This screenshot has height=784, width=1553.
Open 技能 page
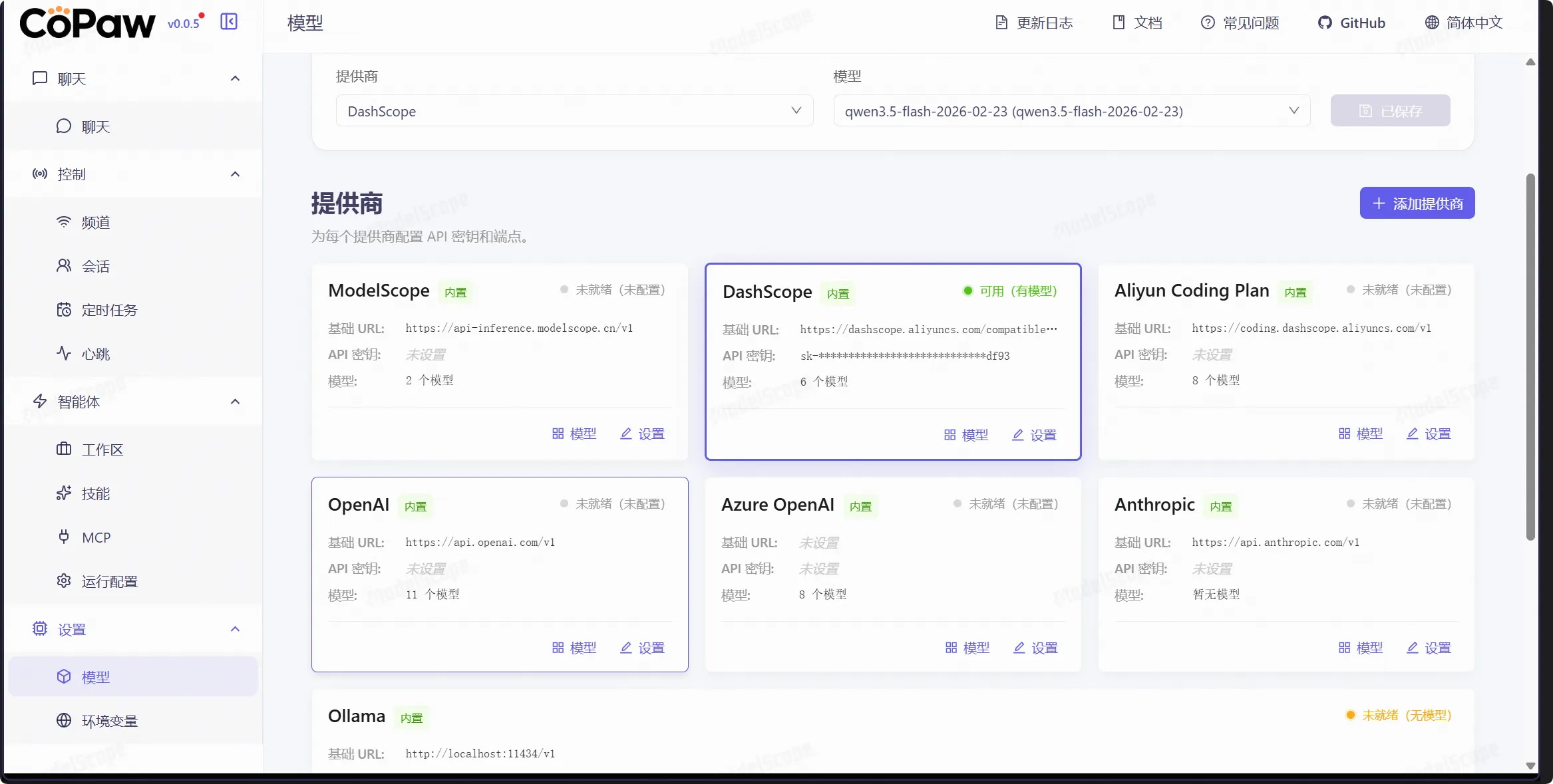(133, 493)
